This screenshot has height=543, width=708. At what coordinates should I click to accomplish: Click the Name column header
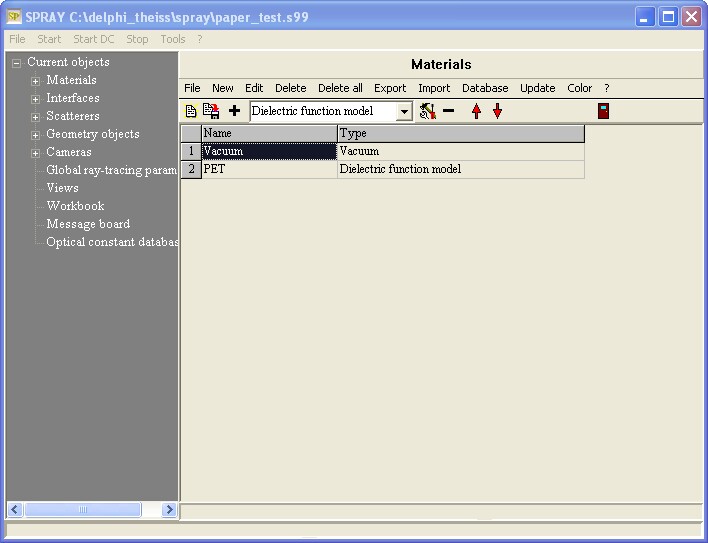(x=269, y=133)
